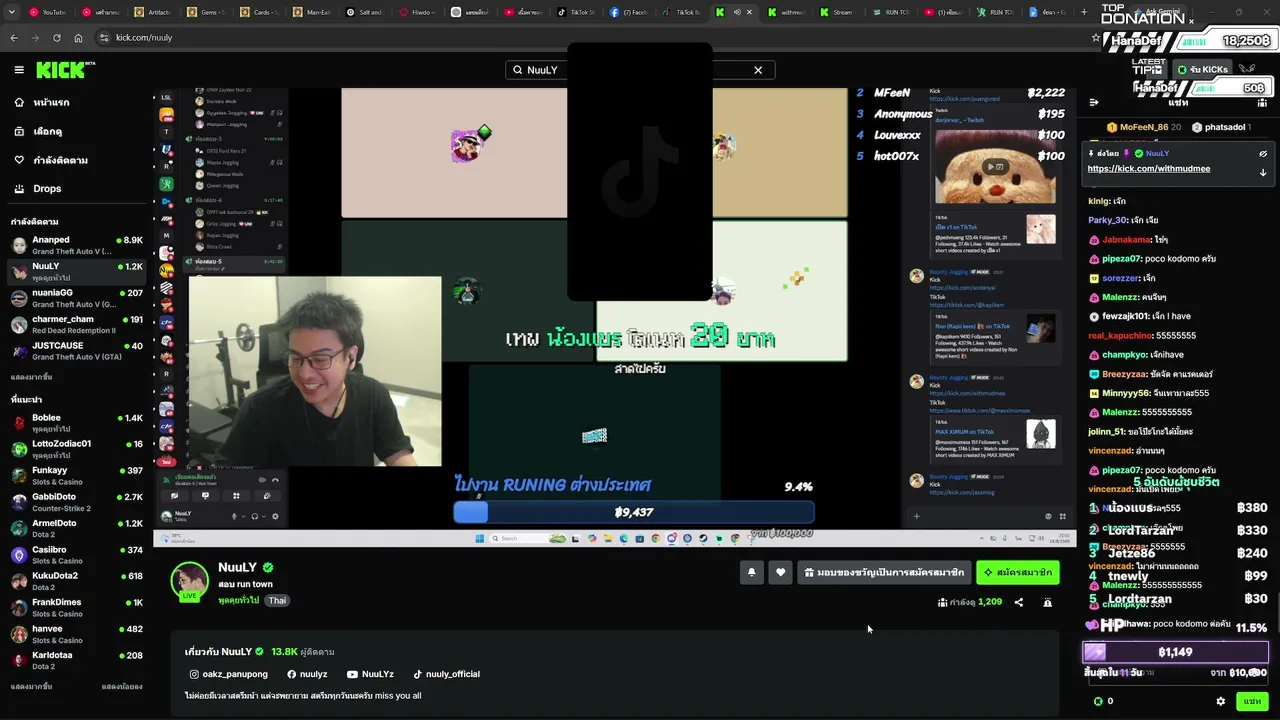This screenshot has width=1280, height=720.
Task: Open the หน้าแรก home sidebar item
Action: [x=76, y=103]
